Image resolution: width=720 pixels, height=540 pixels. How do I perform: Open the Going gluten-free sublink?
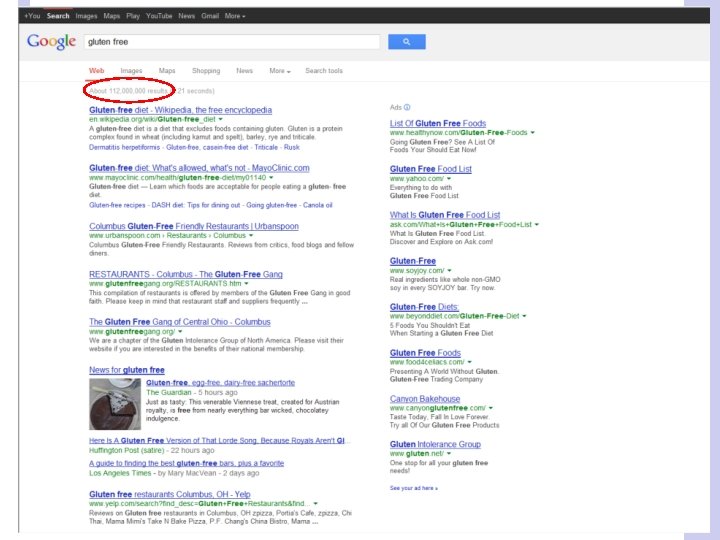point(271,205)
